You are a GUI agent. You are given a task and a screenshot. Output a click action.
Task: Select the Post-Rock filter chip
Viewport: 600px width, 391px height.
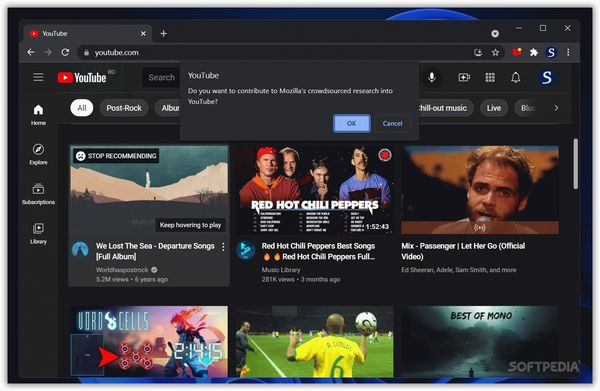(124, 108)
